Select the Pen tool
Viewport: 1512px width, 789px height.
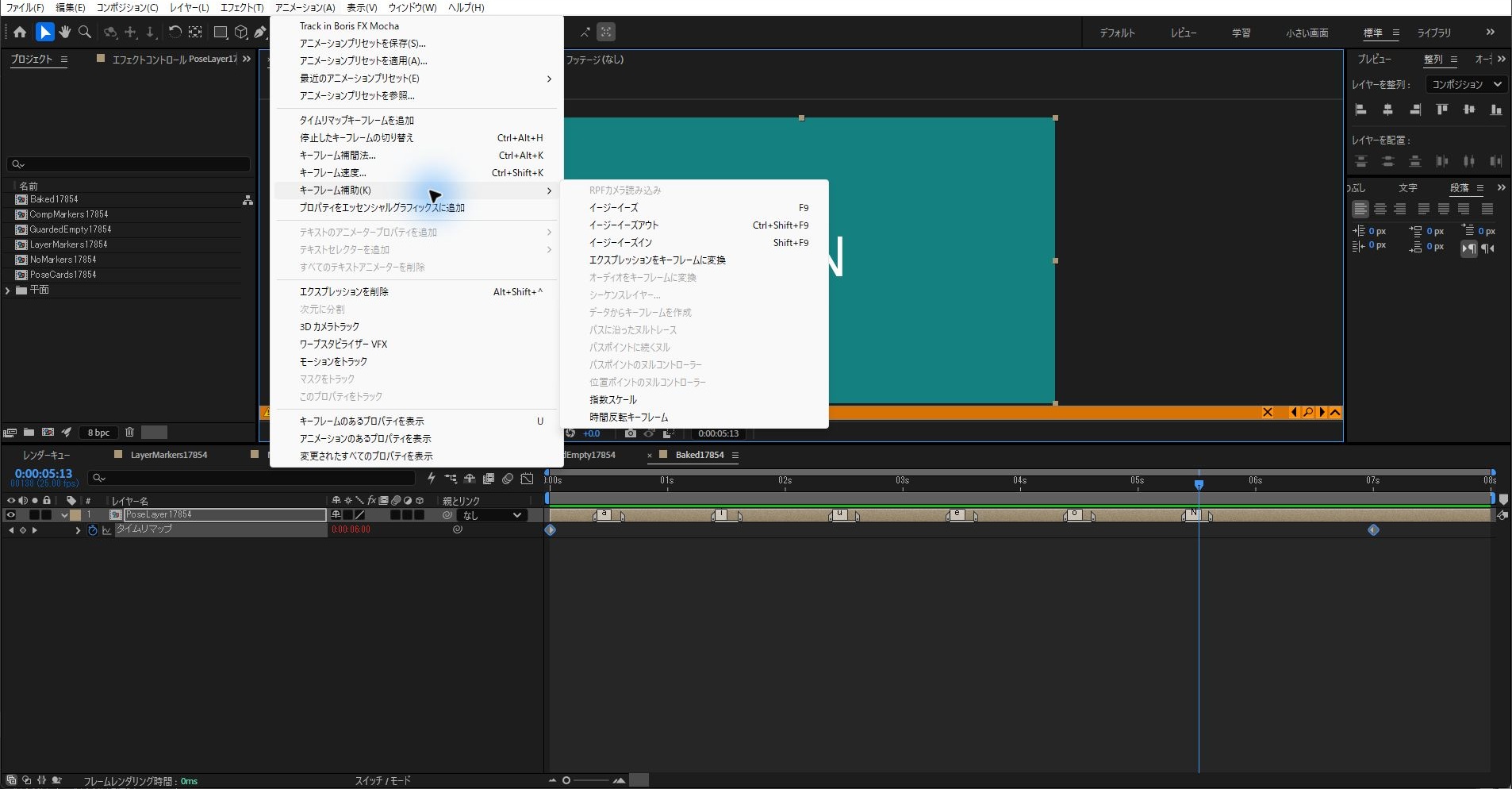pyautogui.click(x=260, y=33)
